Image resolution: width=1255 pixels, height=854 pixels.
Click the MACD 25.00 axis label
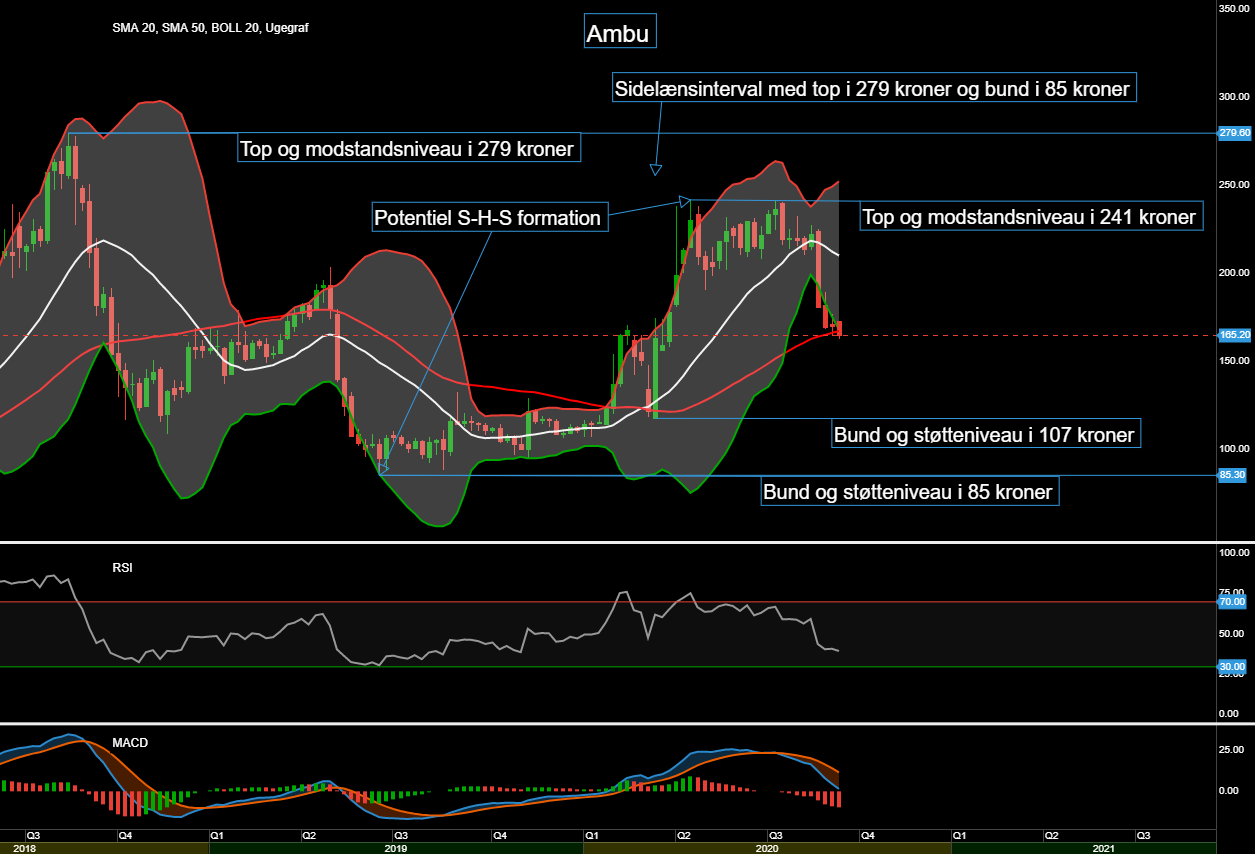point(1232,749)
